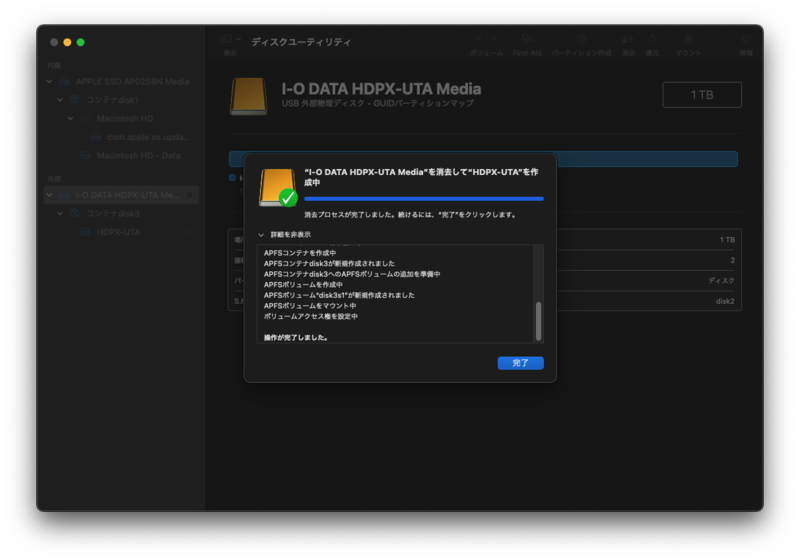Click log line ボリュームアクセス権を設定中
Viewport: 800px width, 560px height.
311,316
